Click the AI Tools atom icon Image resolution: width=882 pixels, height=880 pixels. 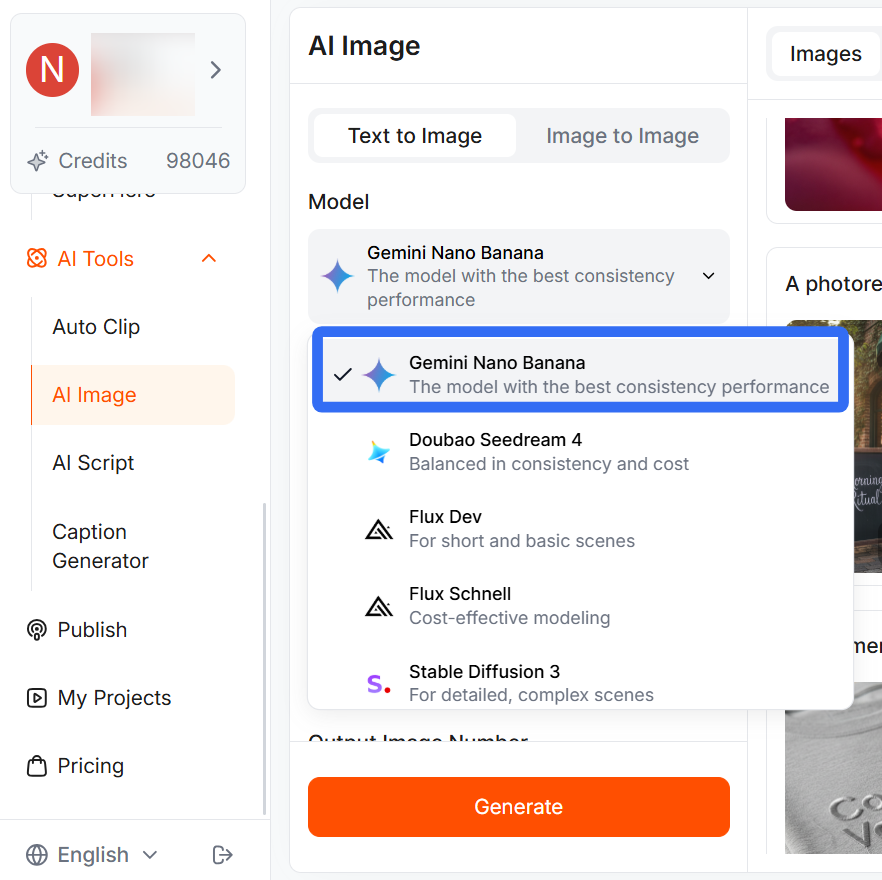point(37,258)
